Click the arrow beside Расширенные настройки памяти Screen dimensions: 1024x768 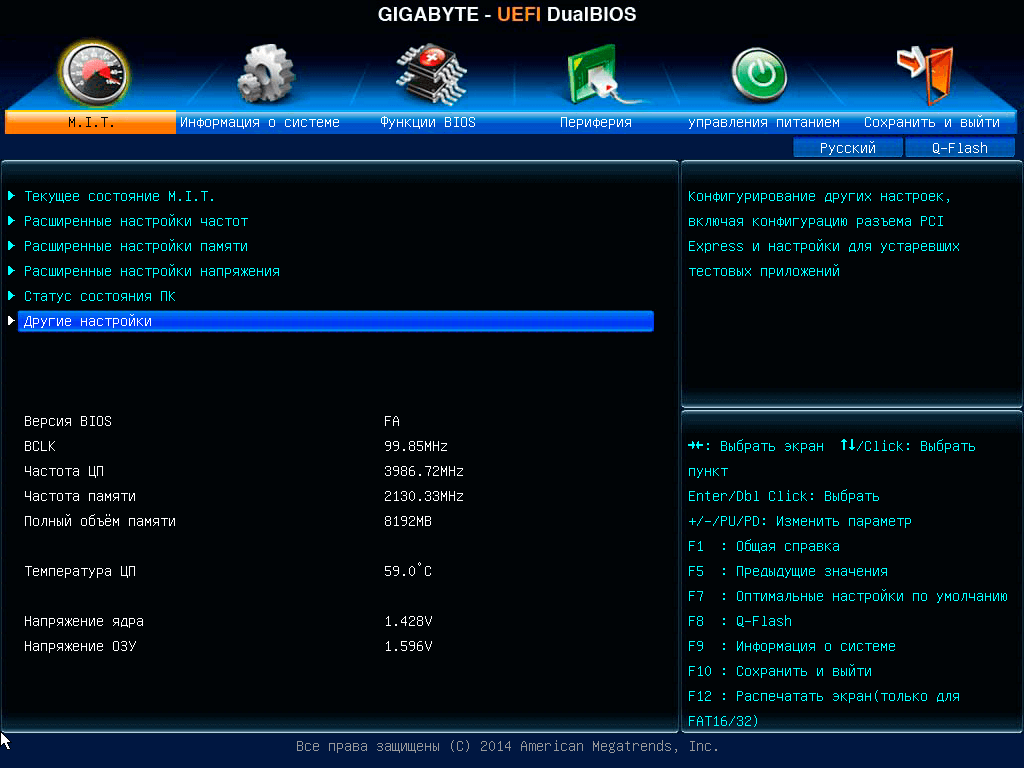(x=11, y=246)
